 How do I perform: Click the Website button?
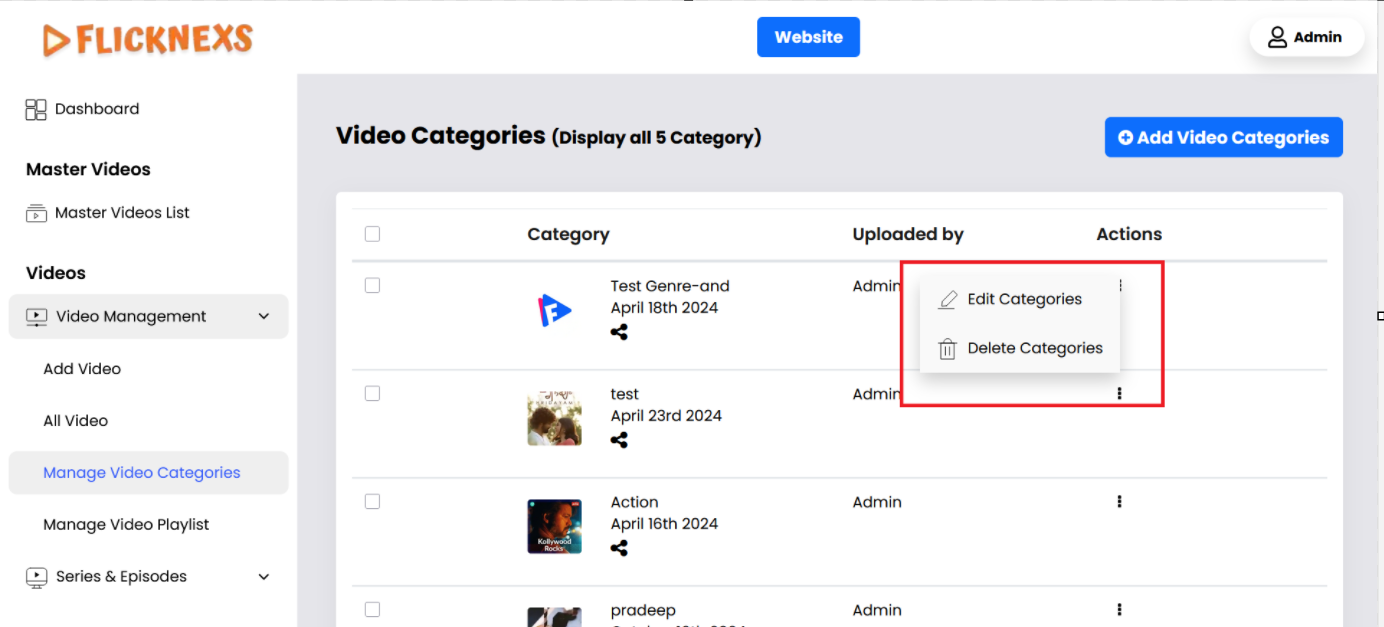point(808,37)
